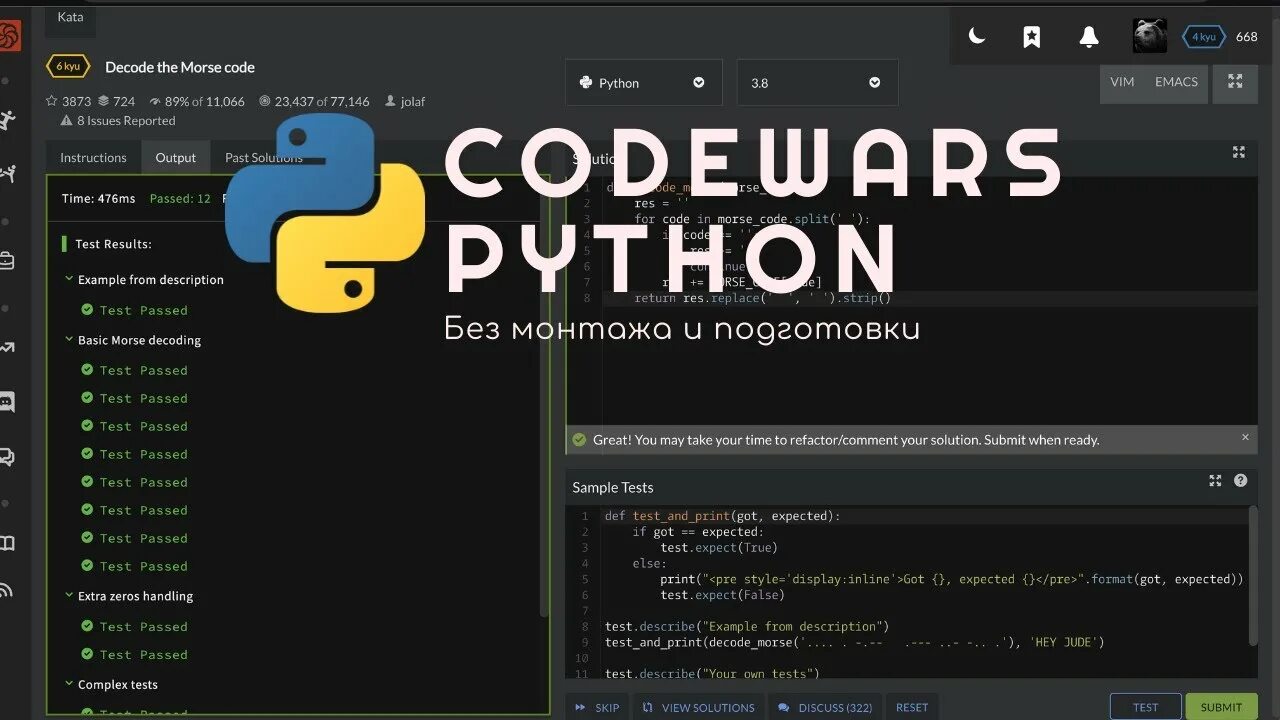Run tests with TEST button
1280x720 pixels.
coord(1146,707)
